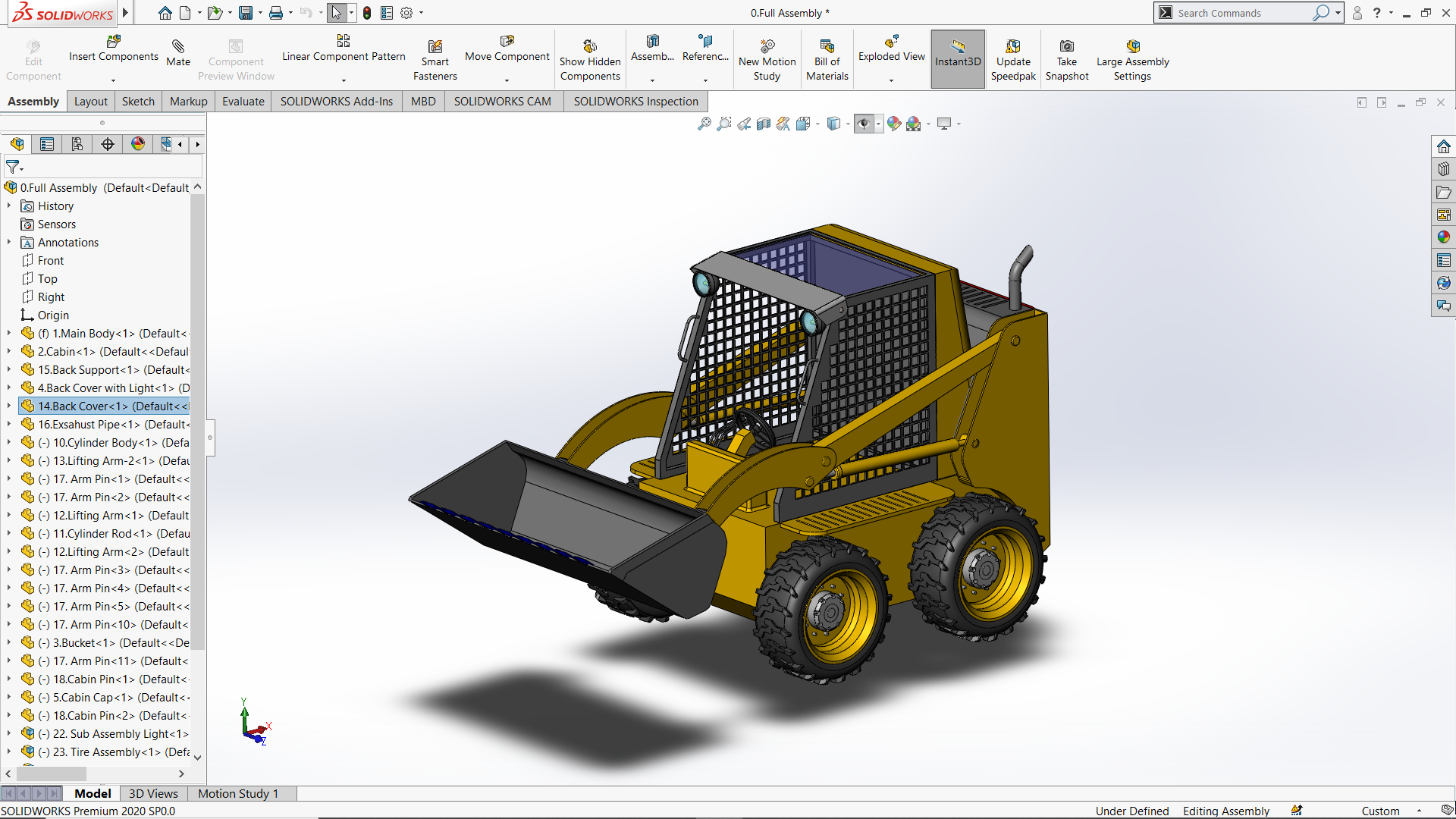The image size is (1456, 819).
Task: Open Large Assembly Settings
Action: point(1133,60)
